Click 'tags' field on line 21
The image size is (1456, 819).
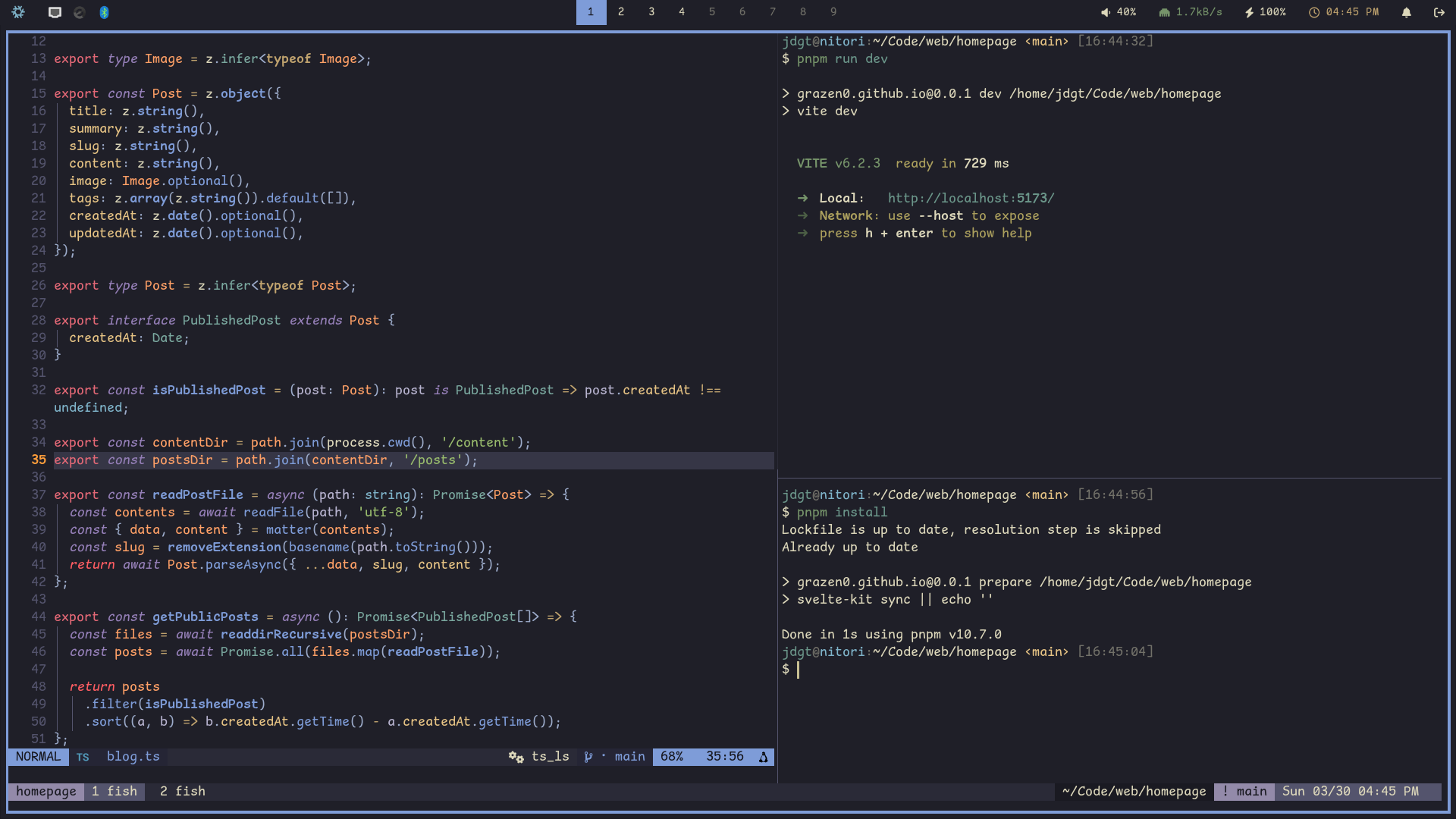point(84,198)
